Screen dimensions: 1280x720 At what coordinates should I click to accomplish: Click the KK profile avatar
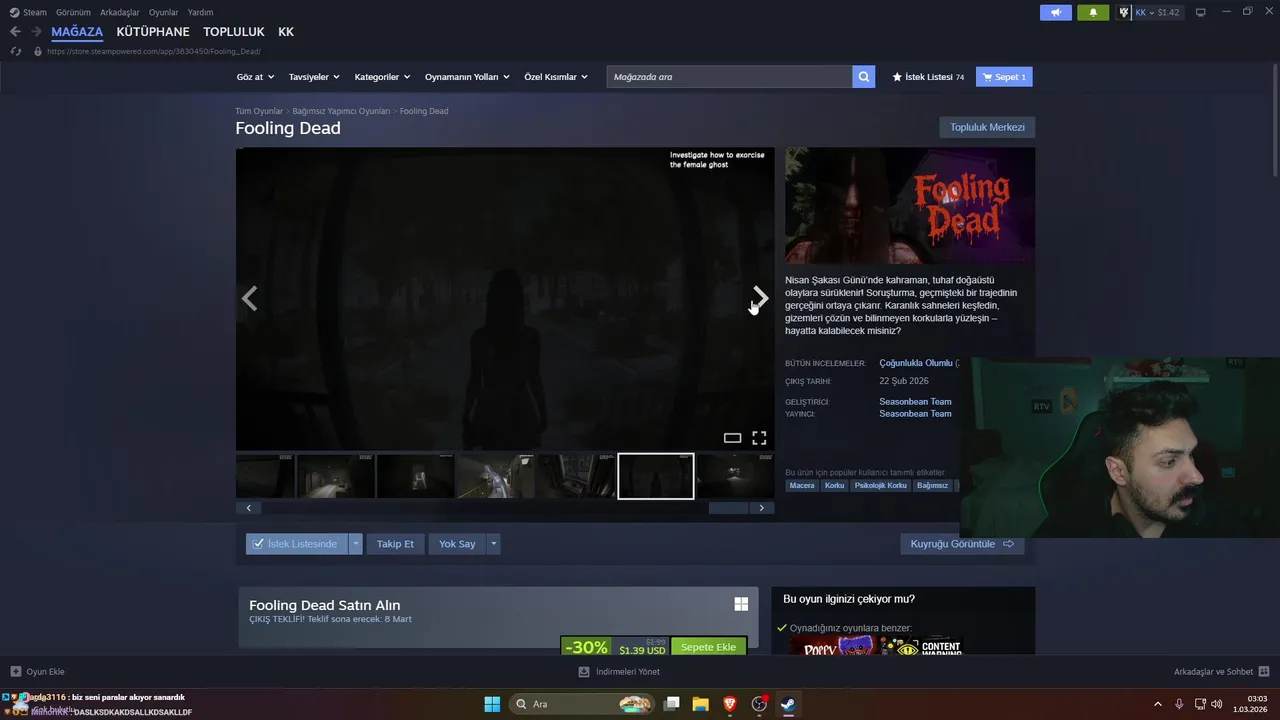click(x=1124, y=12)
